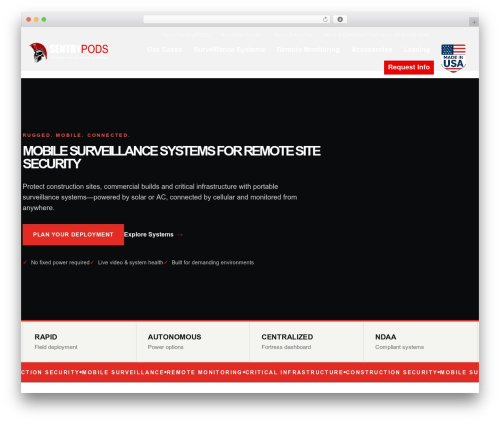This screenshot has width=500, height=423.
Task: Reload the page with the refresh icon
Action: click(x=325, y=20)
